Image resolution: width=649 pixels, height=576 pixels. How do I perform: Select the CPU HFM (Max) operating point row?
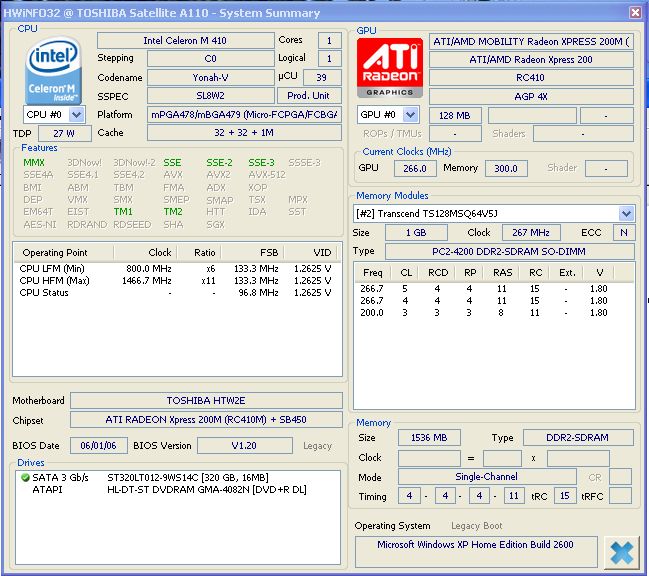tap(175, 281)
